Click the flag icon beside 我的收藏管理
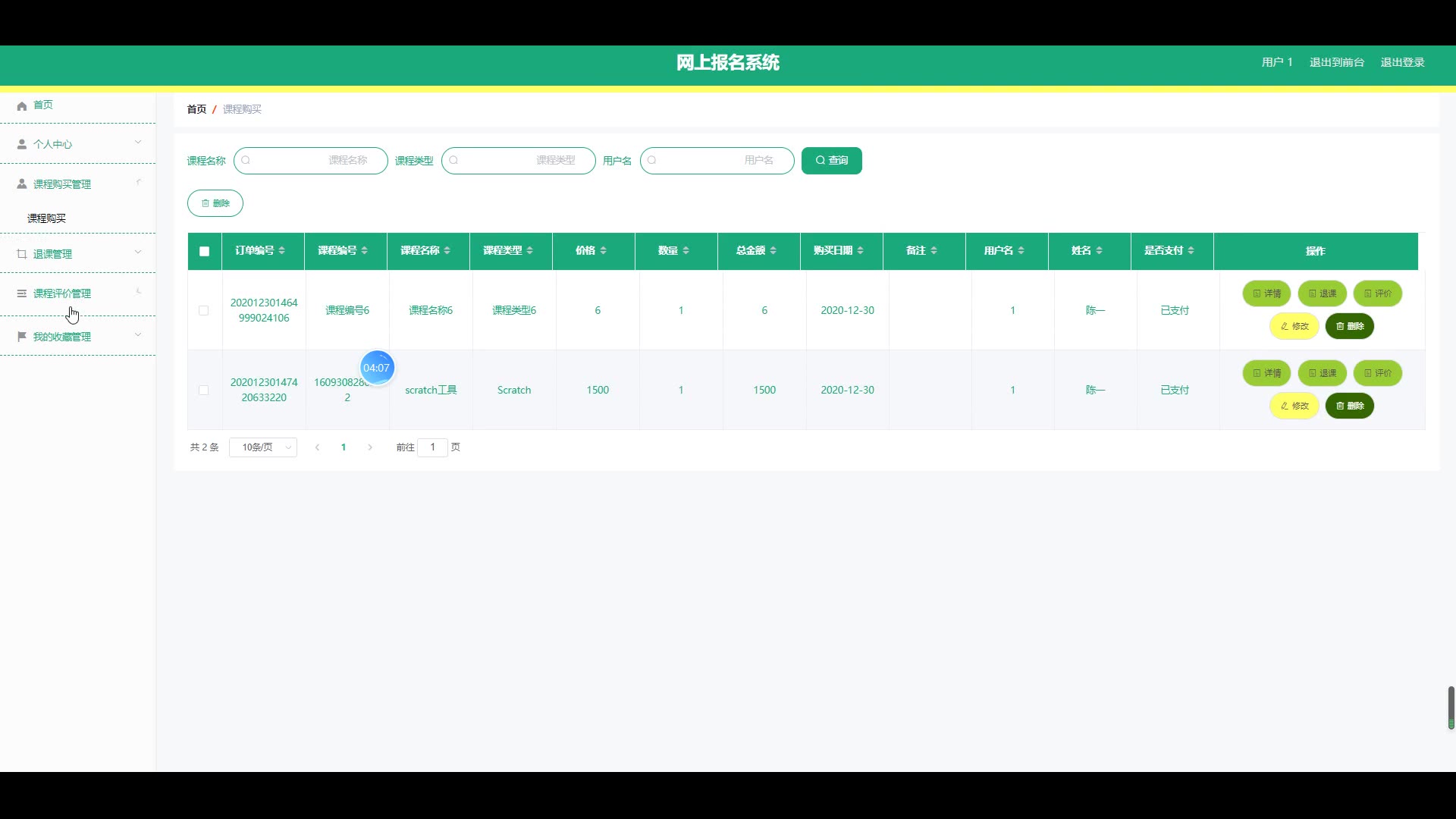1456x819 pixels. tap(22, 337)
